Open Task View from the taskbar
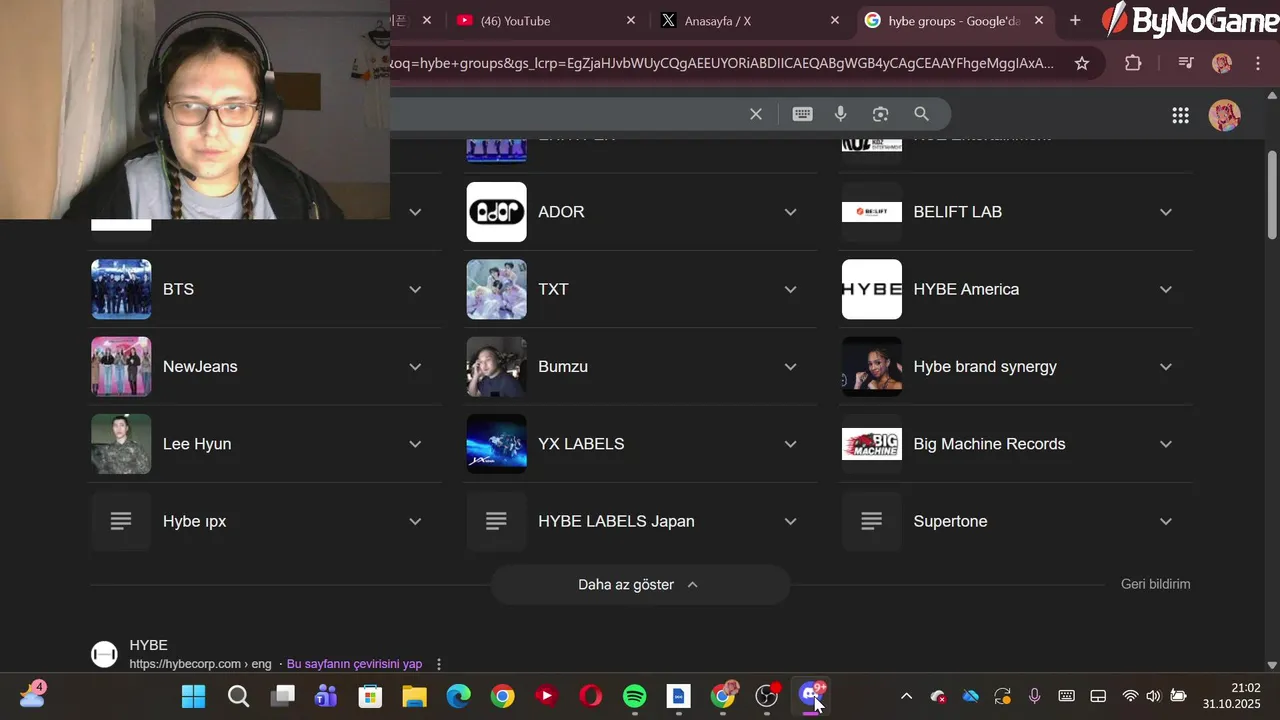Viewport: 1280px width, 720px height. click(x=283, y=696)
